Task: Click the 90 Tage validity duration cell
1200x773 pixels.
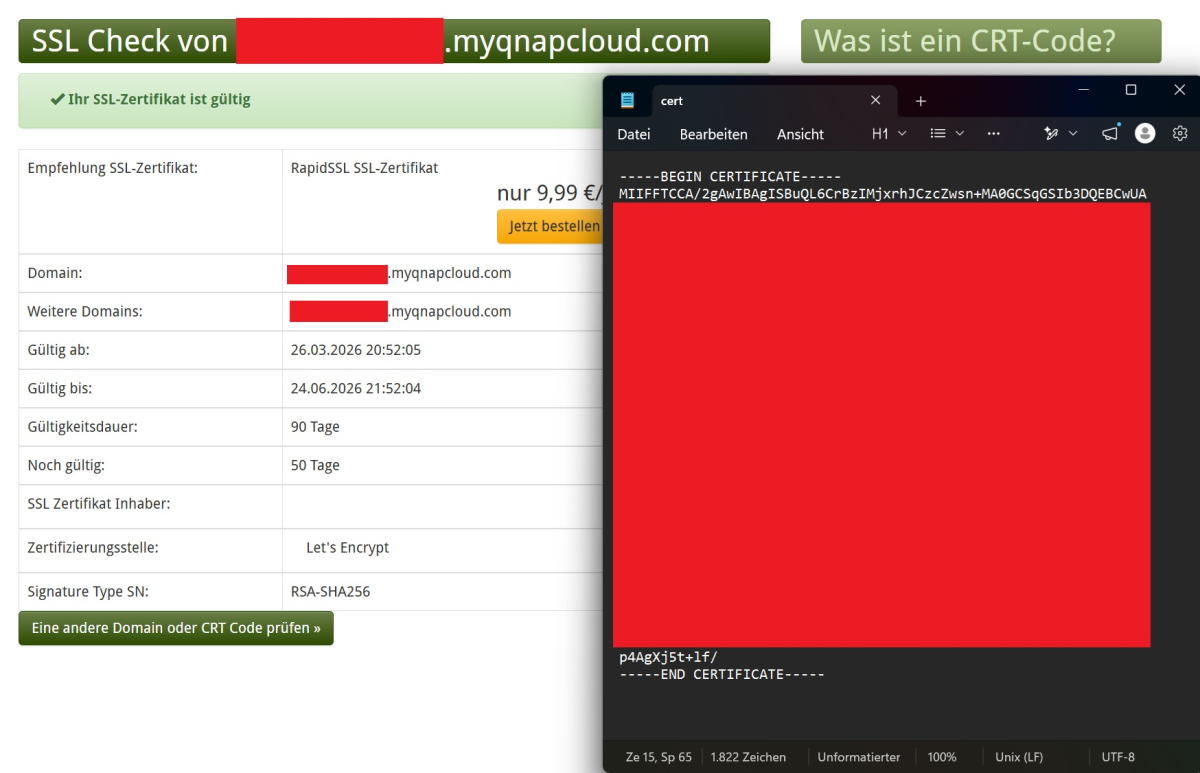Action: click(315, 427)
